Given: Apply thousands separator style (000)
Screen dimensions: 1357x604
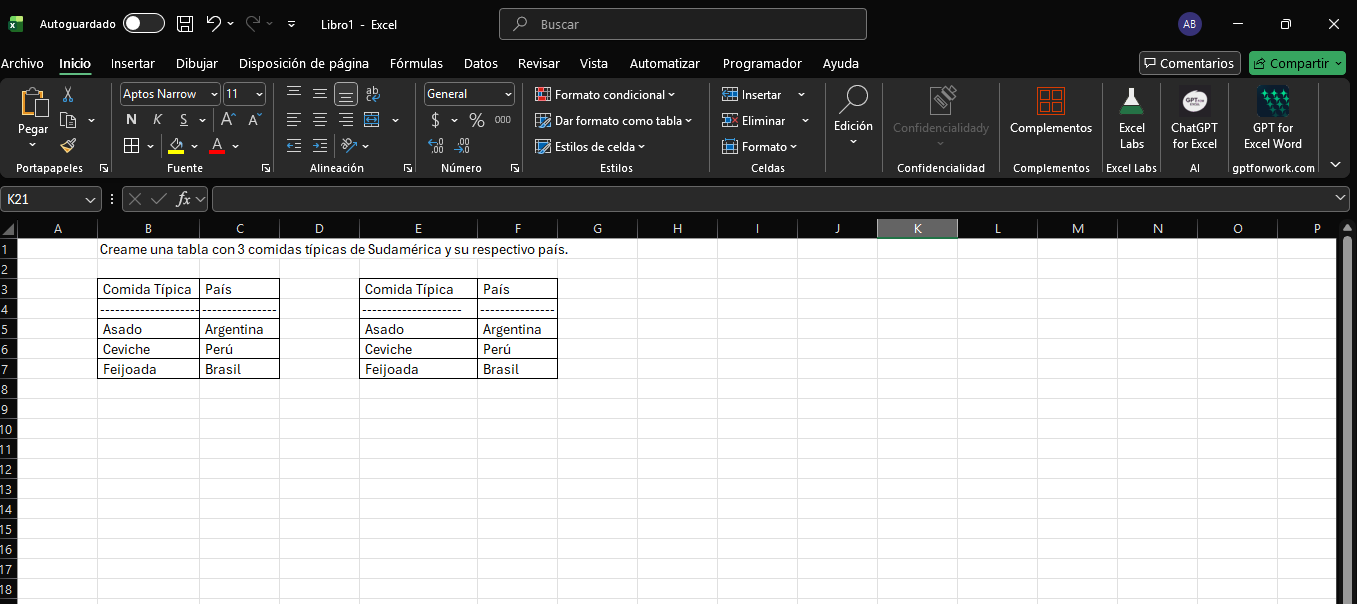Looking at the screenshot, I should [x=503, y=120].
